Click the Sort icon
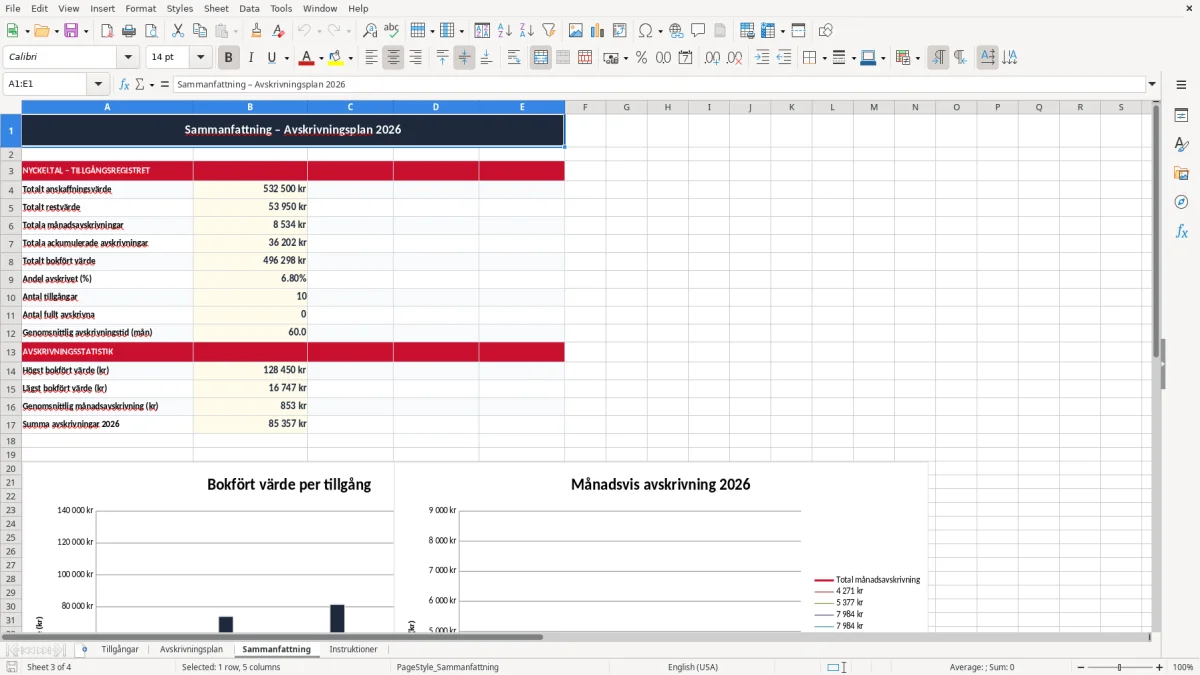This screenshot has width=1200, height=675. pos(482,31)
